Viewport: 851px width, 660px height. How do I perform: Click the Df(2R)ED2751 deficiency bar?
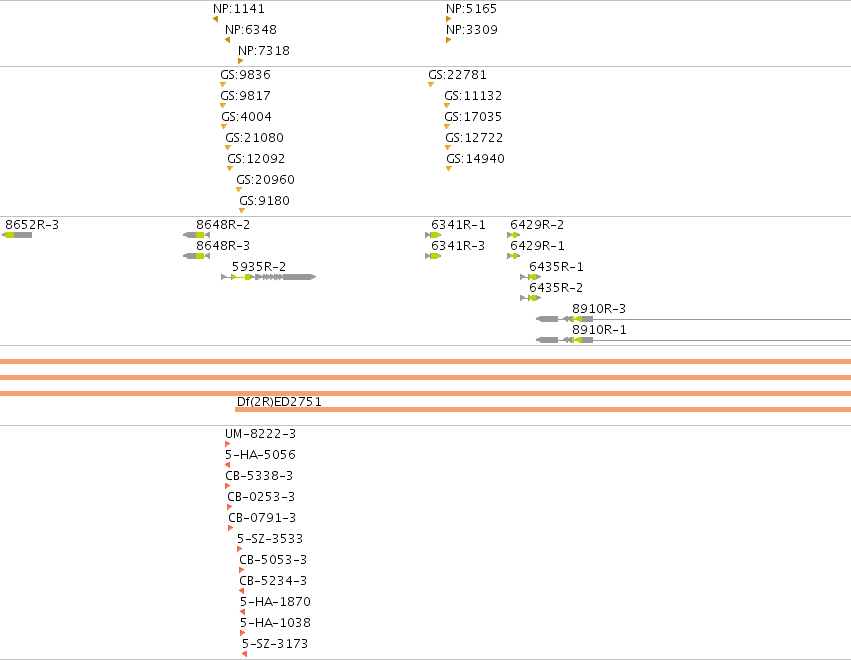(543, 410)
